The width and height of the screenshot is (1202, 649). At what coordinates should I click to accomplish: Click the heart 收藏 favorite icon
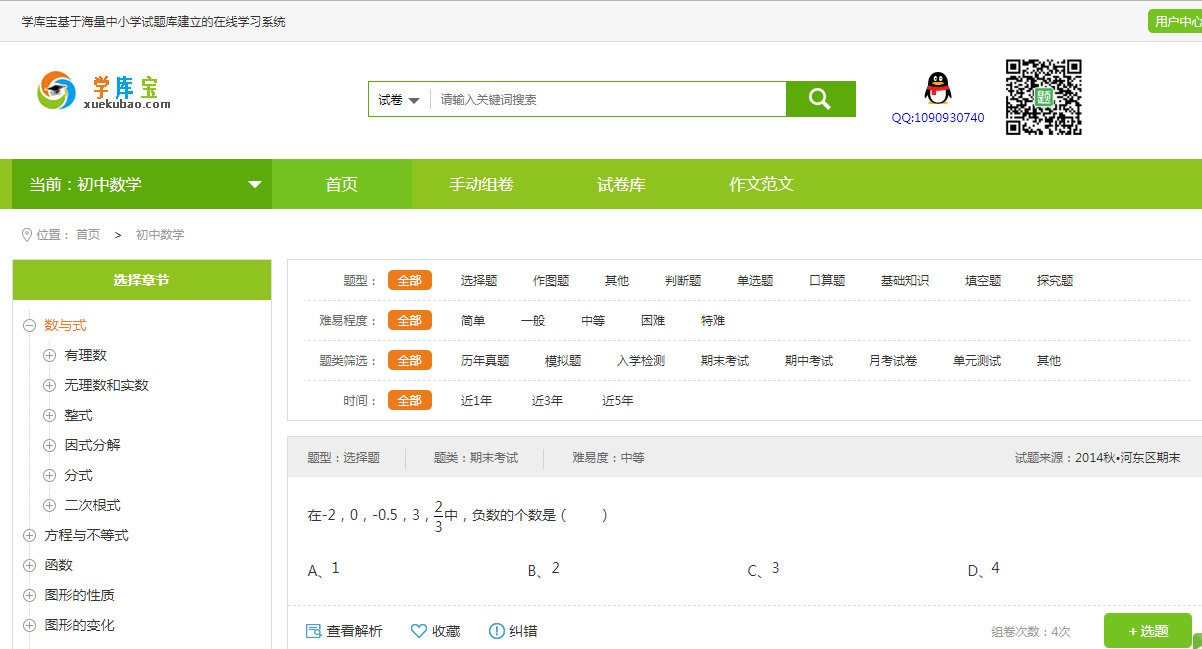(x=419, y=631)
